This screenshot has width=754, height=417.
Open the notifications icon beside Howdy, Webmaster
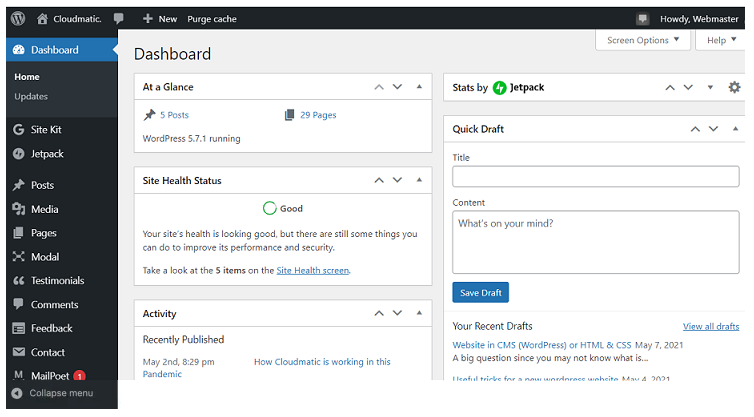click(x=642, y=19)
